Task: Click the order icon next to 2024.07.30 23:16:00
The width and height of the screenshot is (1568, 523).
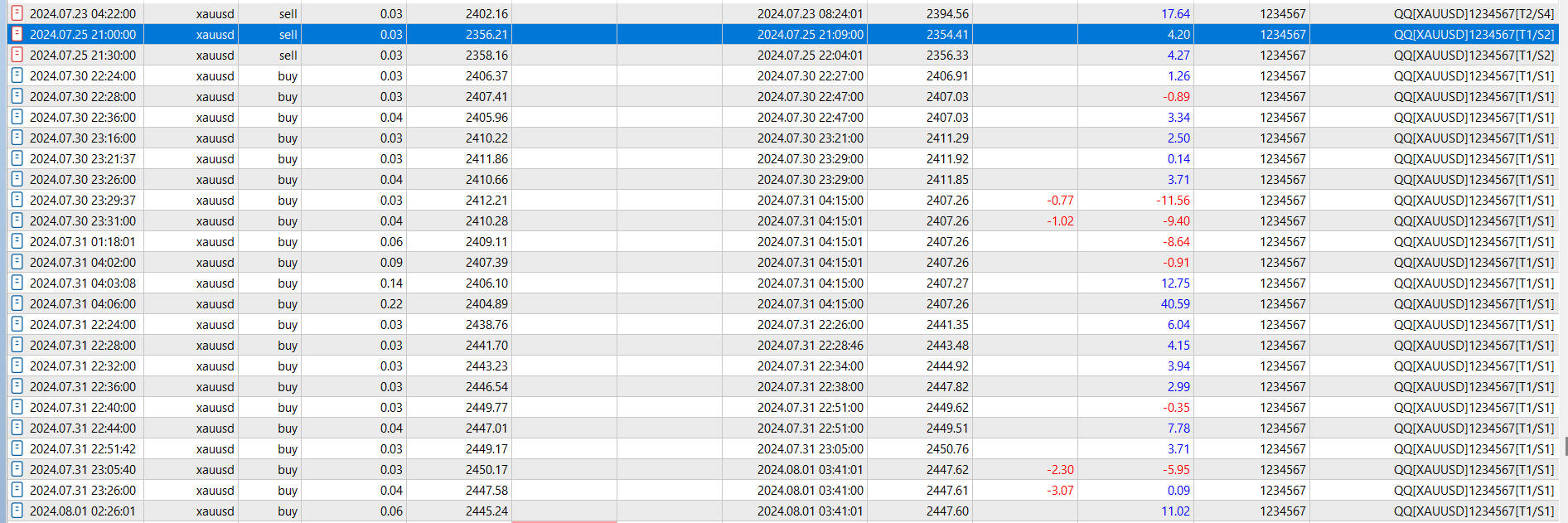Action: [17, 138]
